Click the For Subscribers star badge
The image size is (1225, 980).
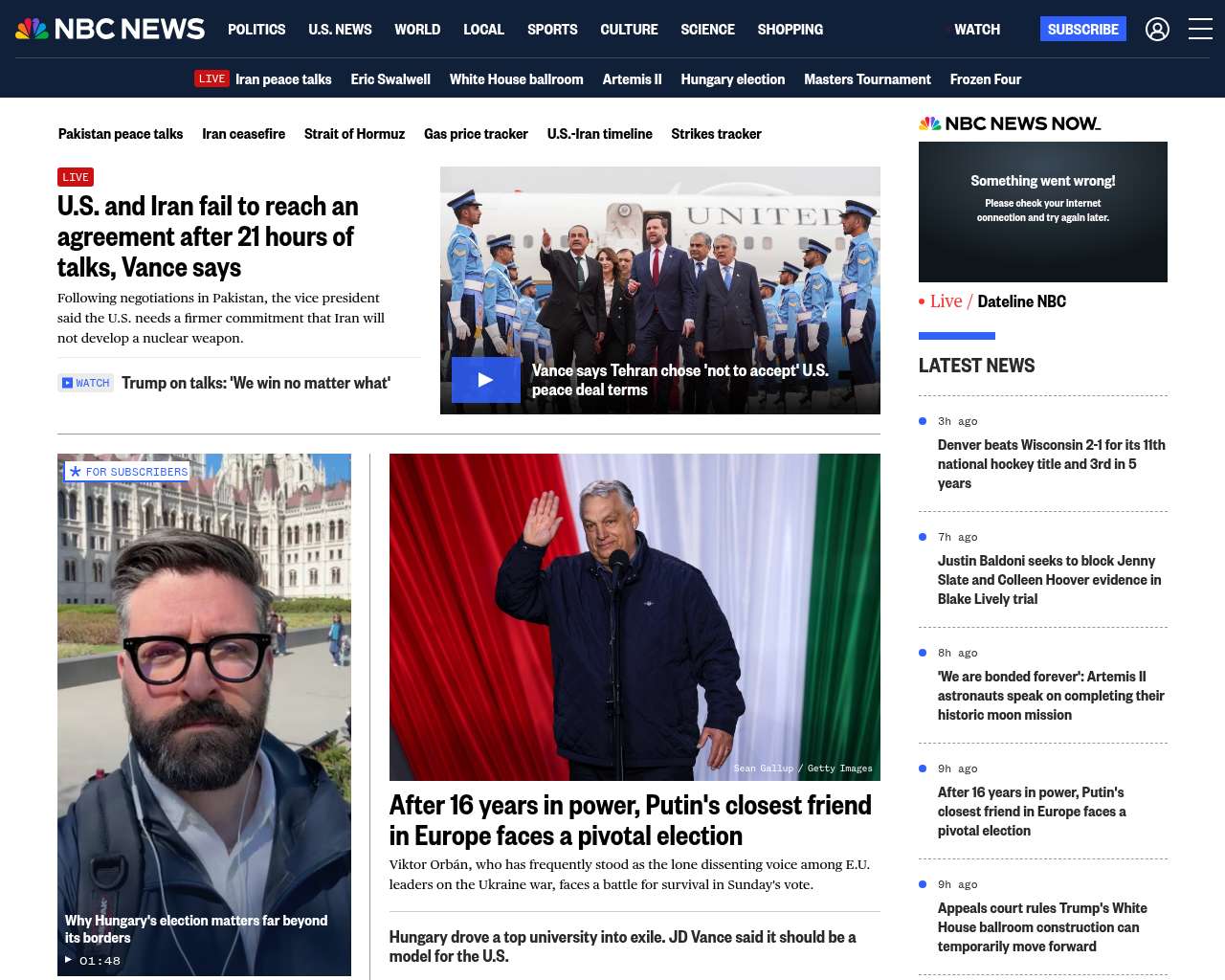127,471
